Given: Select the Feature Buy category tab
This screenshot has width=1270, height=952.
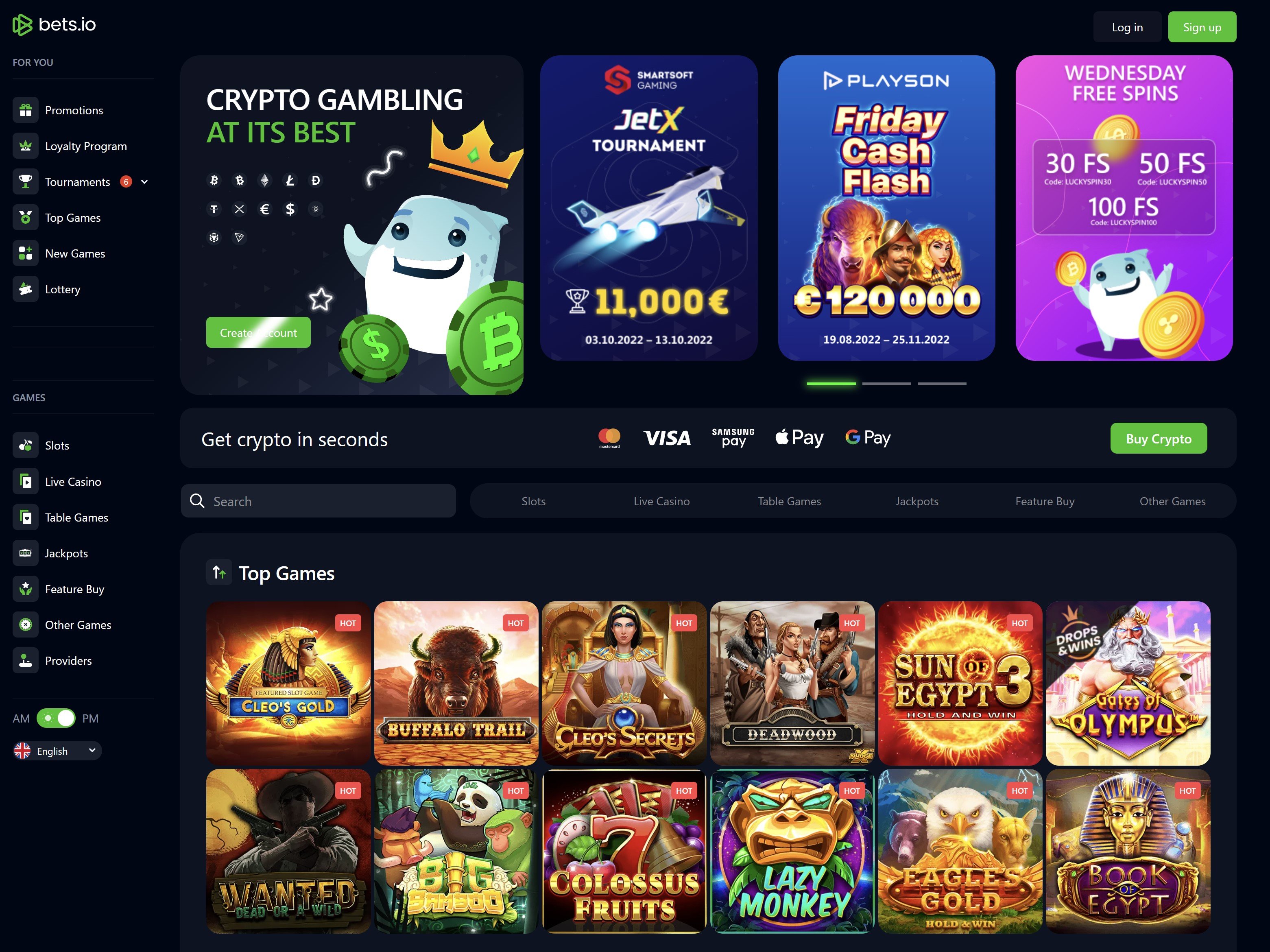Looking at the screenshot, I should pos(1044,501).
